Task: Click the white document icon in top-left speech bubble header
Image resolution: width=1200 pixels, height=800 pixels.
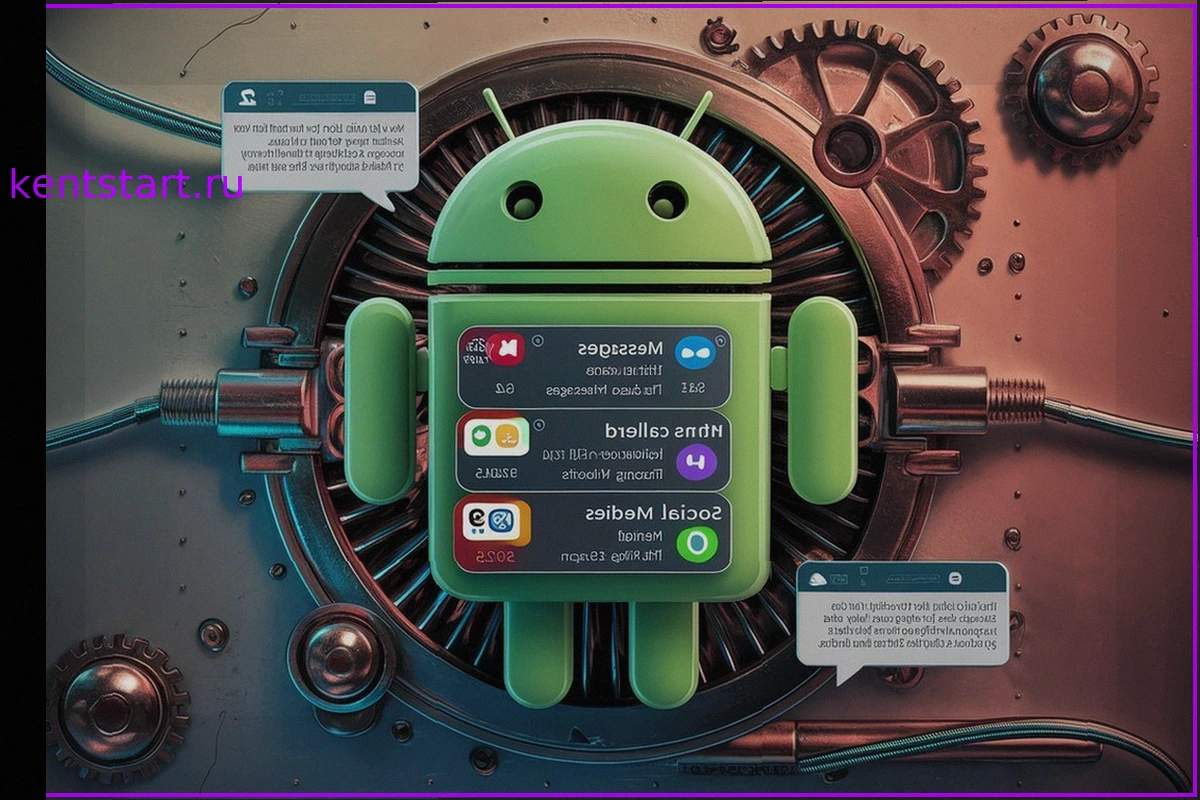Action: [370, 97]
